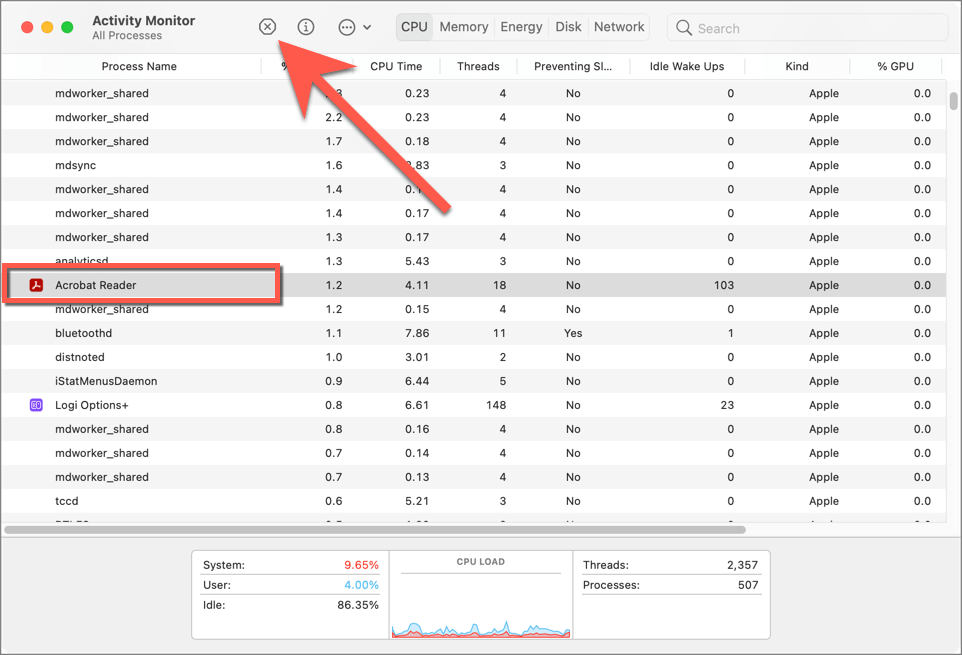
Task: Switch to the Memory tab
Action: pos(464,27)
